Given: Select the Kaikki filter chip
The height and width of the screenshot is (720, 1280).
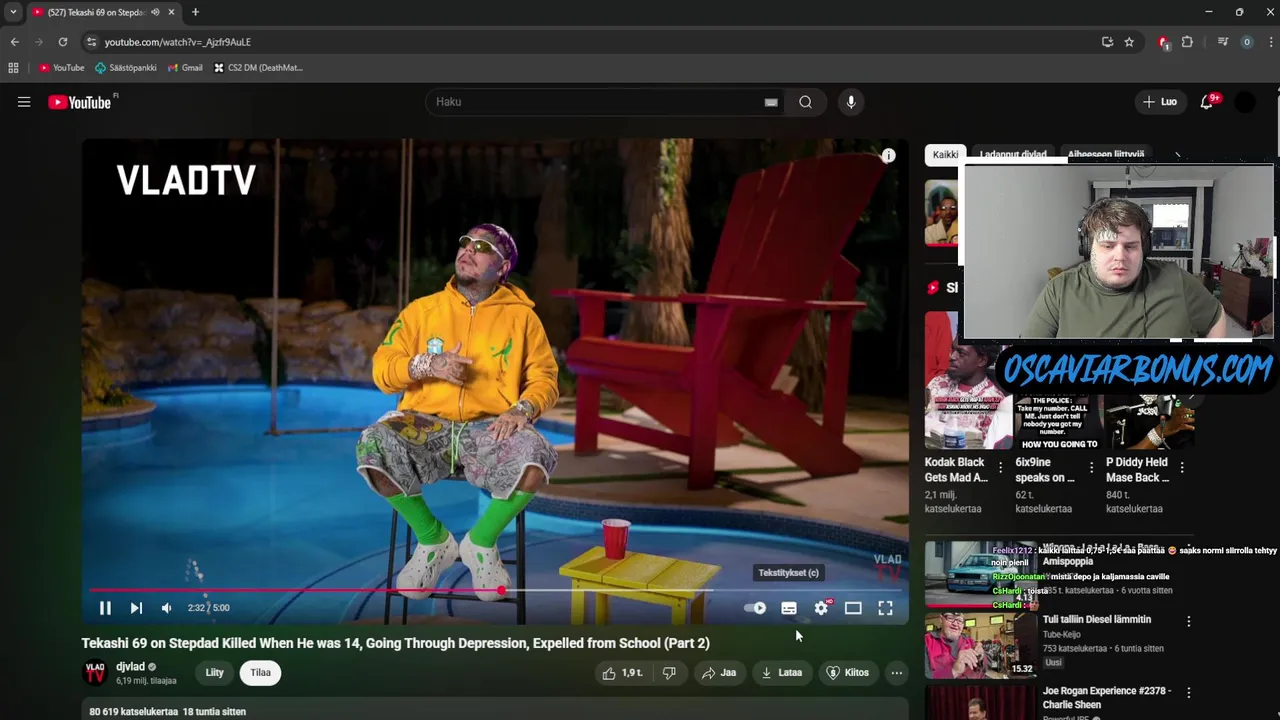Looking at the screenshot, I should 945,155.
